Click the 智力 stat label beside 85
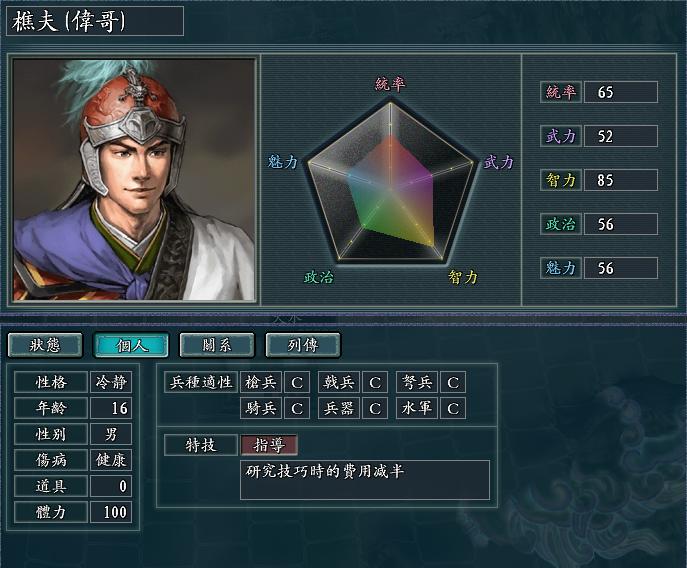Screen dimensions: 687x568 (x=561, y=180)
